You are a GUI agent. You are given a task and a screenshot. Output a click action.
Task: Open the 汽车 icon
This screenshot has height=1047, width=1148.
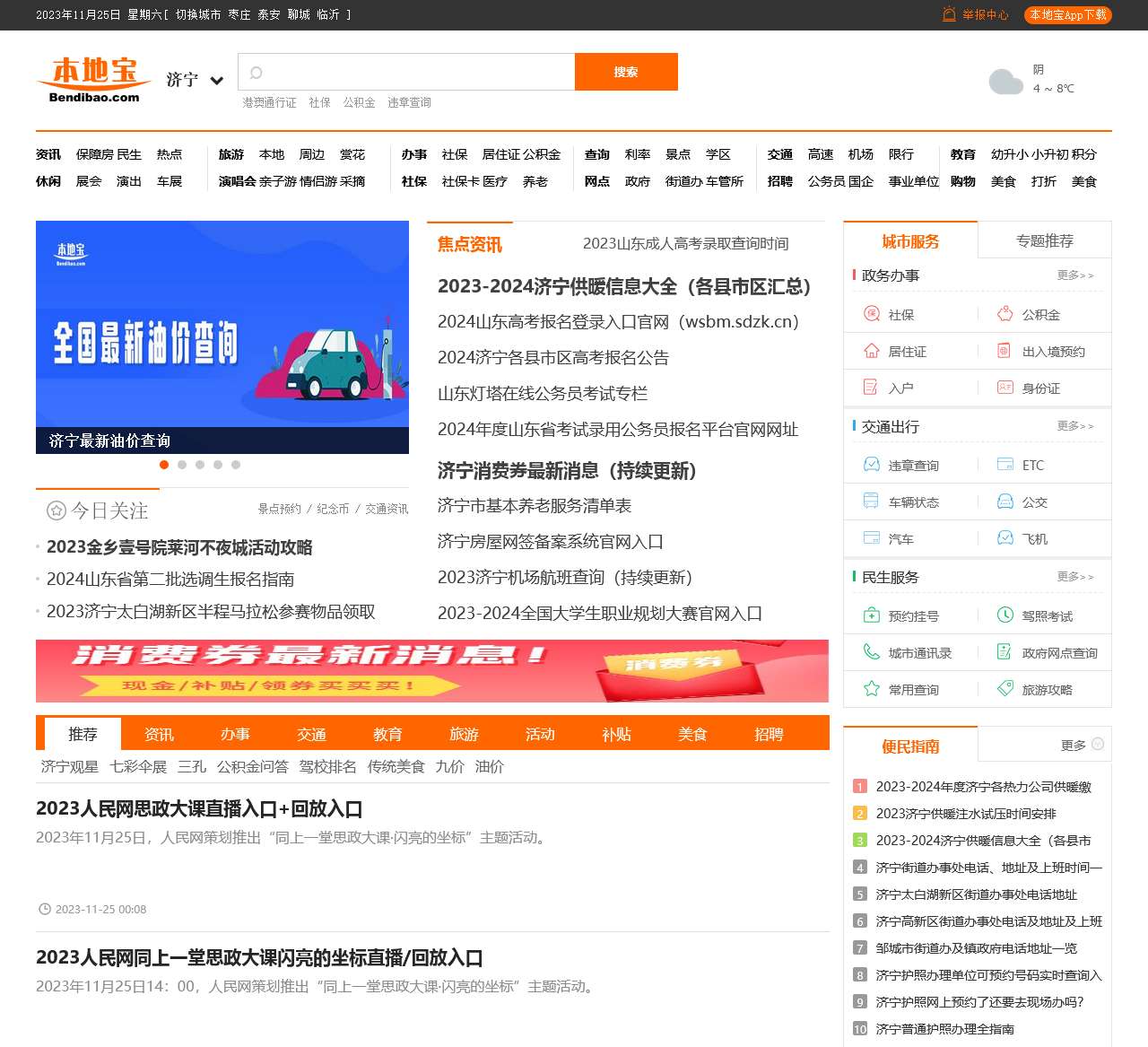[x=871, y=538]
